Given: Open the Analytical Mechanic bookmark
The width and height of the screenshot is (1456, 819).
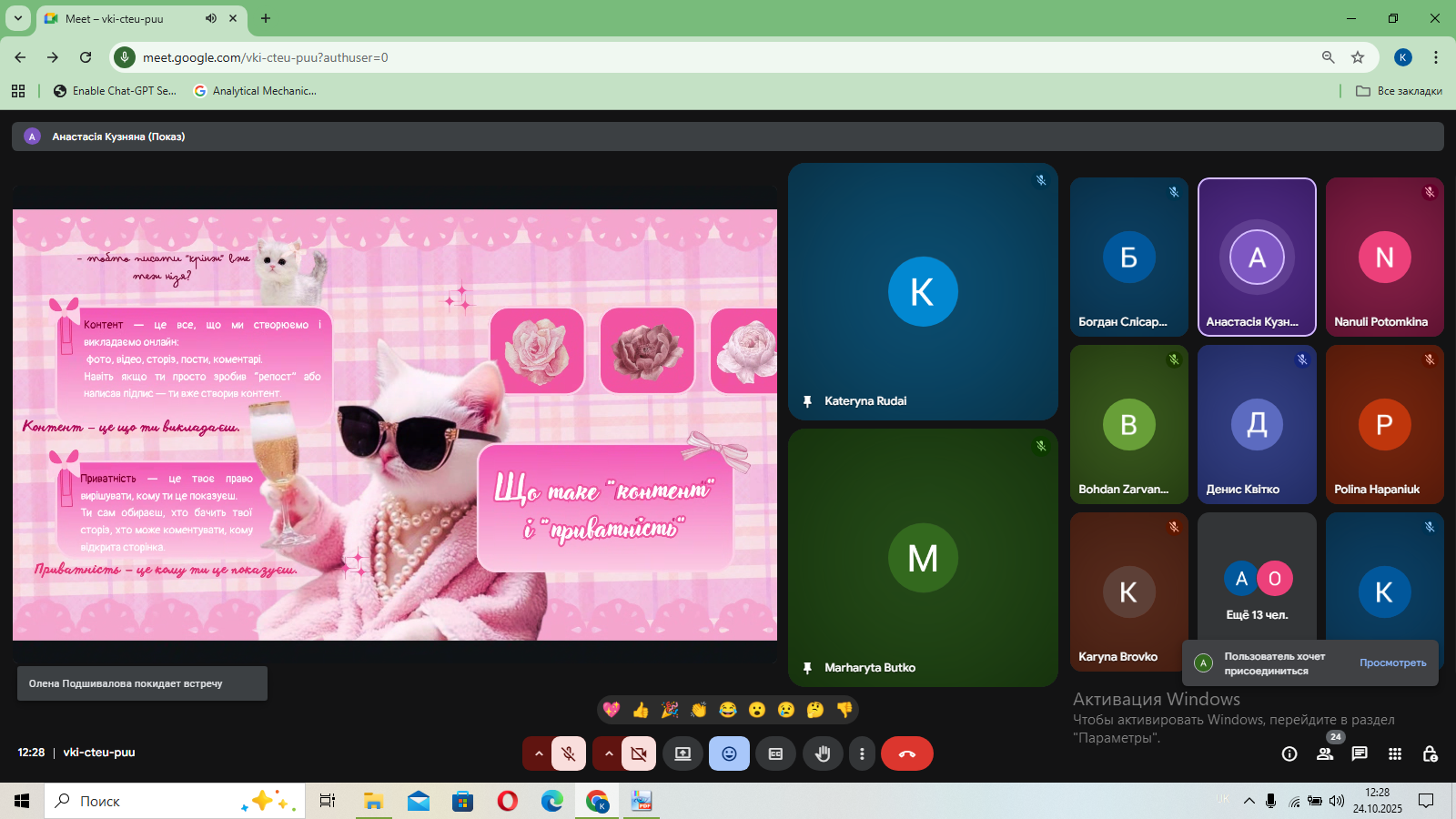Looking at the screenshot, I should (x=256, y=91).
